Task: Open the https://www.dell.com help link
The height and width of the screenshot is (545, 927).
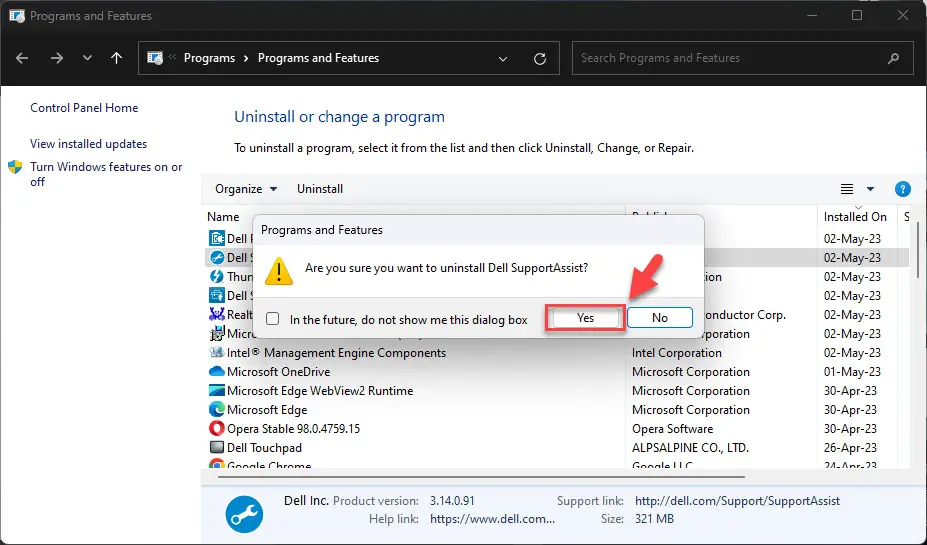Action: [492, 519]
